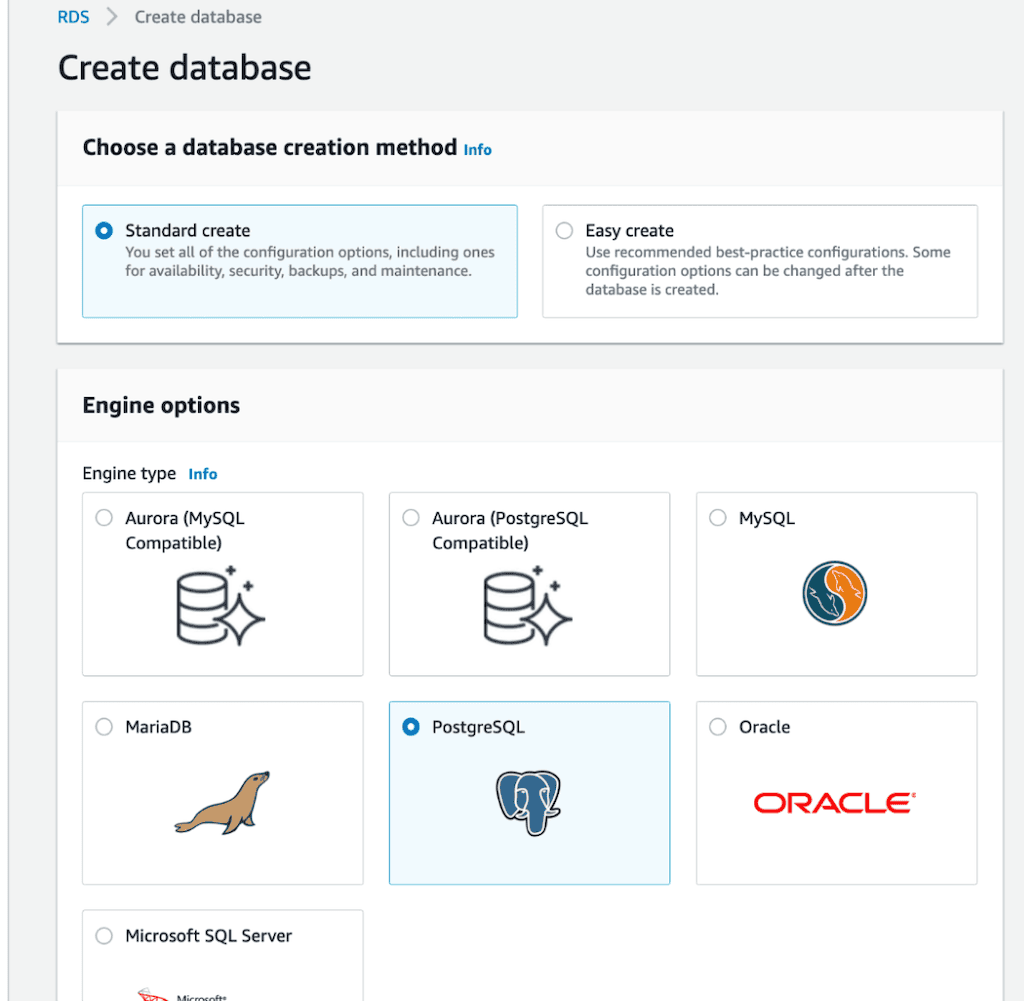
Task: Click the Create database breadcrumb entry
Action: 197,16
